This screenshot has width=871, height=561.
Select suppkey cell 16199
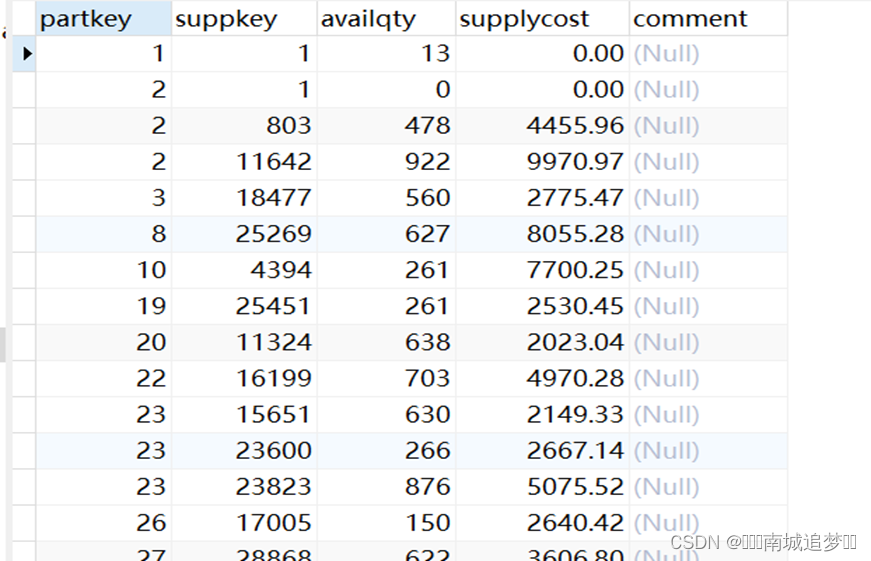(244, 378)
